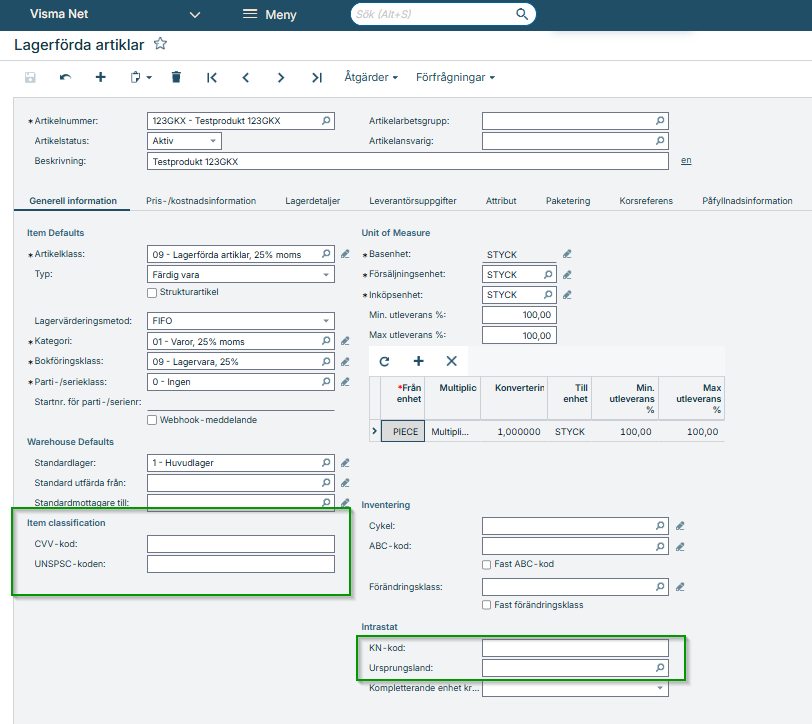Open the Åtgärder dropdown menu
Image resolution: width=812 pixels, height=724 pixels.
tap(370, 77)
